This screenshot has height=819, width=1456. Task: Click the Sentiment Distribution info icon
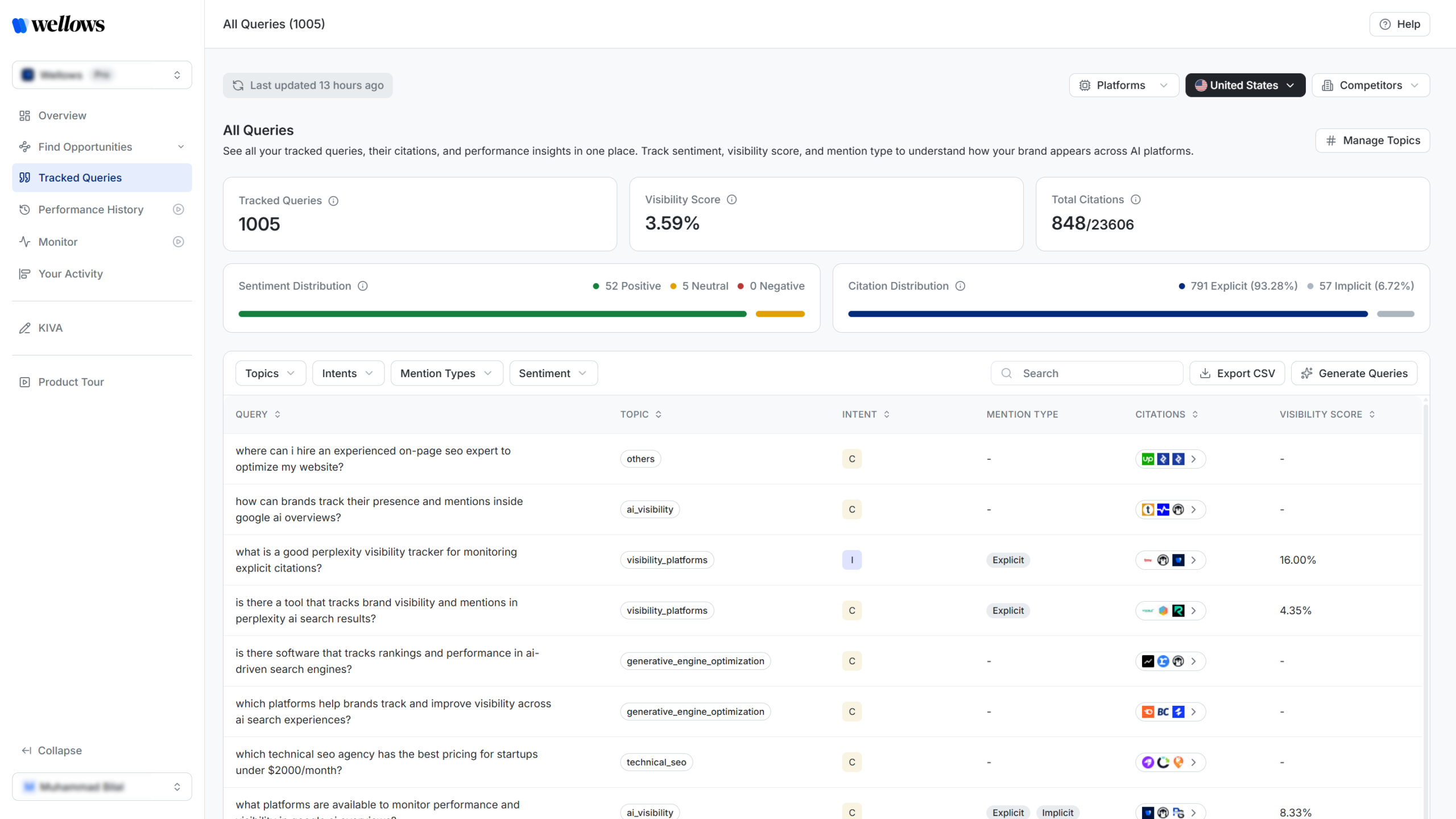pos(363,286)
